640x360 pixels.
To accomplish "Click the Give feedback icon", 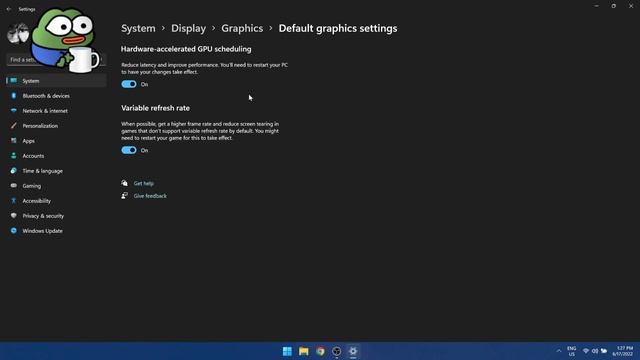I will pos(124,196).
